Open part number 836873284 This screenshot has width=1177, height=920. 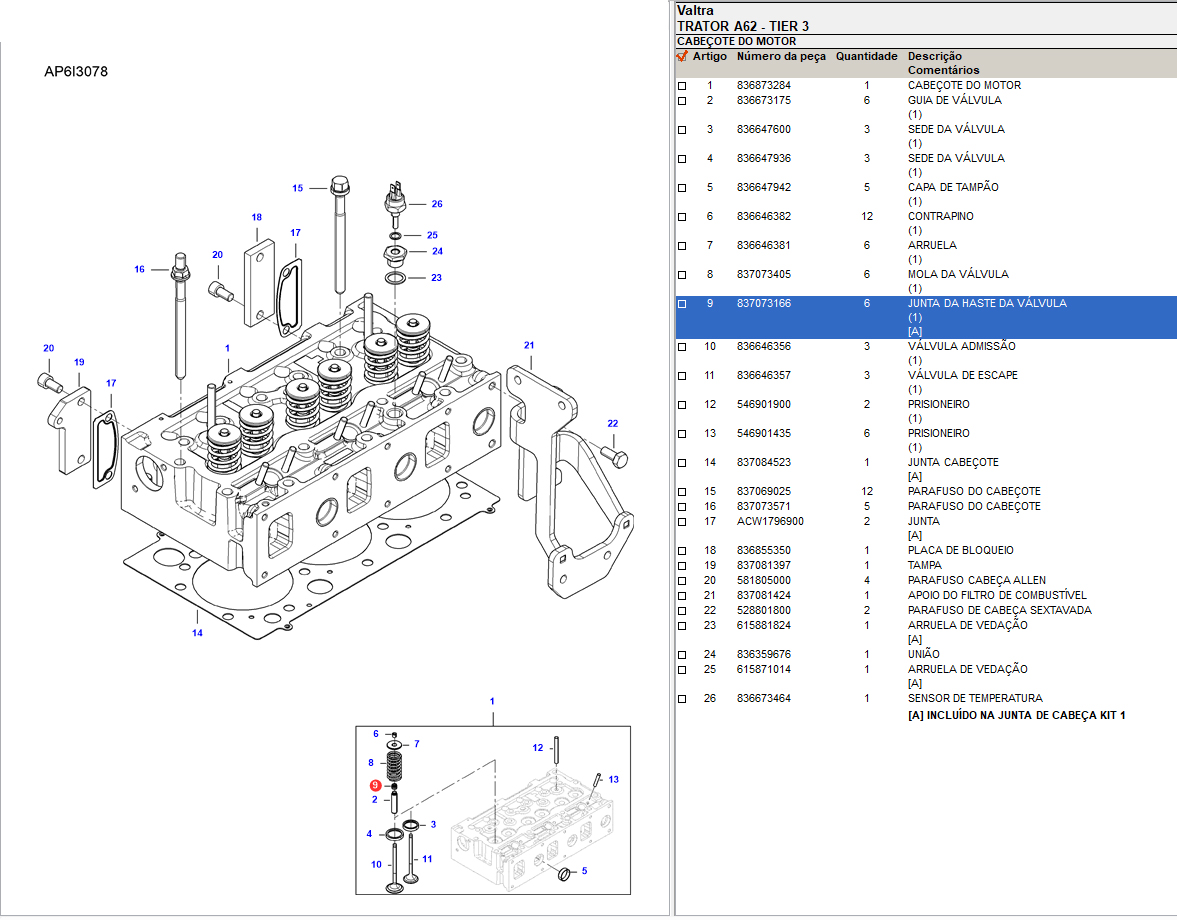click(763, 86)
